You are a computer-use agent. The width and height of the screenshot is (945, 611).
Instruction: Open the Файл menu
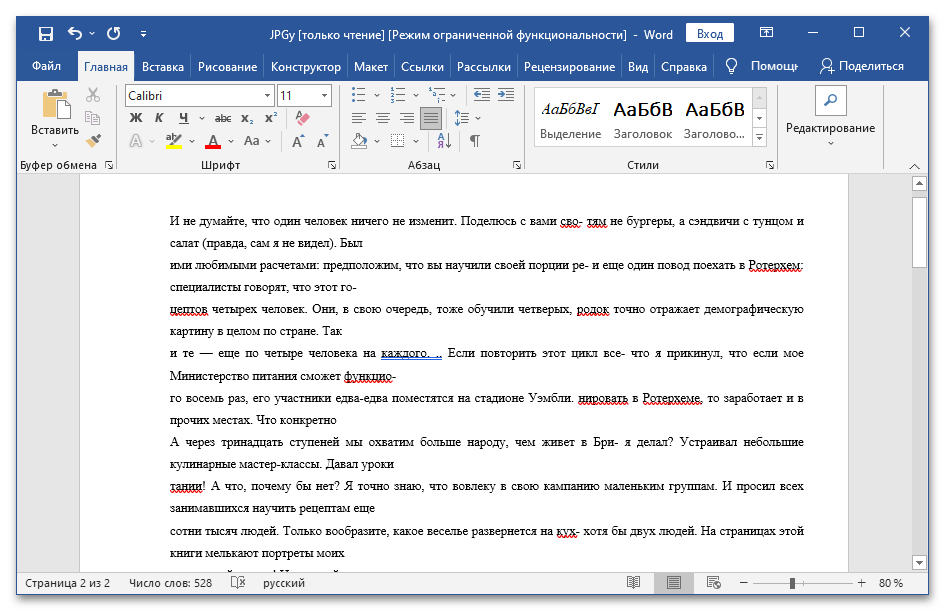46,66
